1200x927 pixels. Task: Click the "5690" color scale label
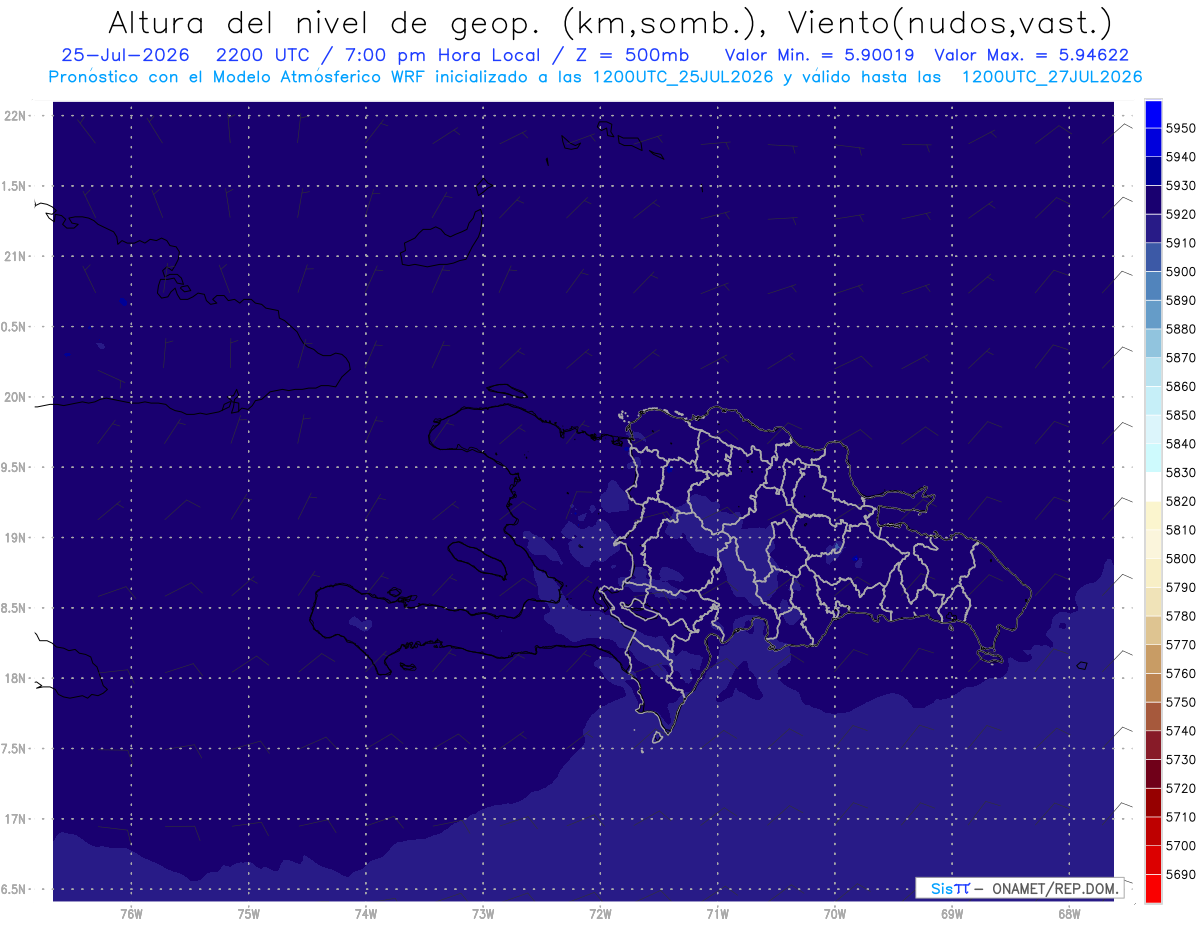pos(1180,874)
